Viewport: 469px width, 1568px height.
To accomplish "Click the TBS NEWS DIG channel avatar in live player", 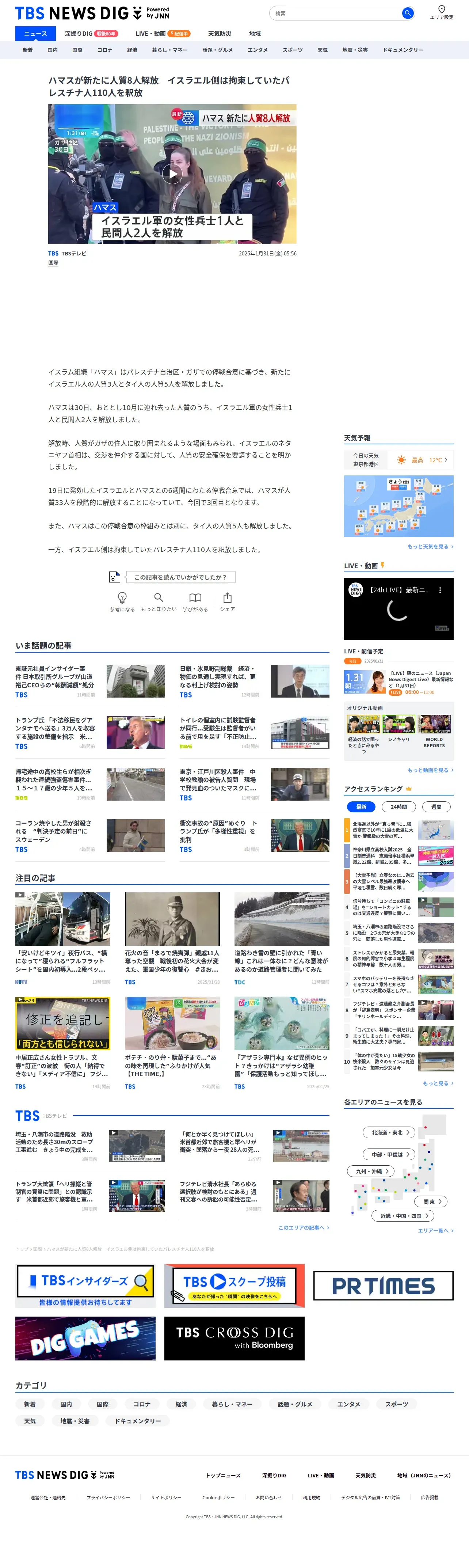I will point(356,590).
